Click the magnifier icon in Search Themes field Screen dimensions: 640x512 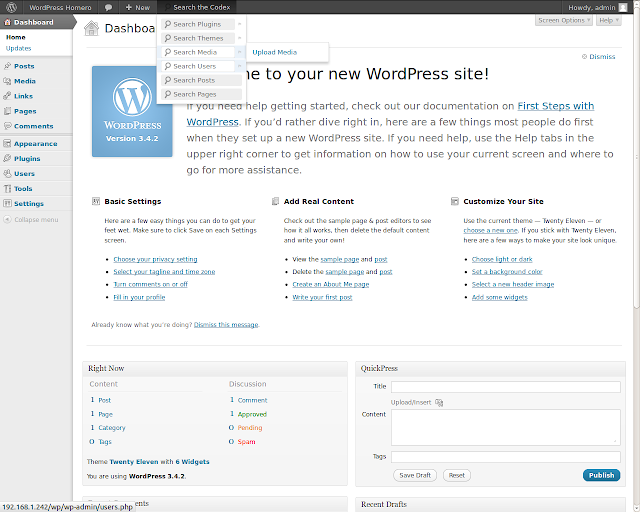(x=167, y=38)
